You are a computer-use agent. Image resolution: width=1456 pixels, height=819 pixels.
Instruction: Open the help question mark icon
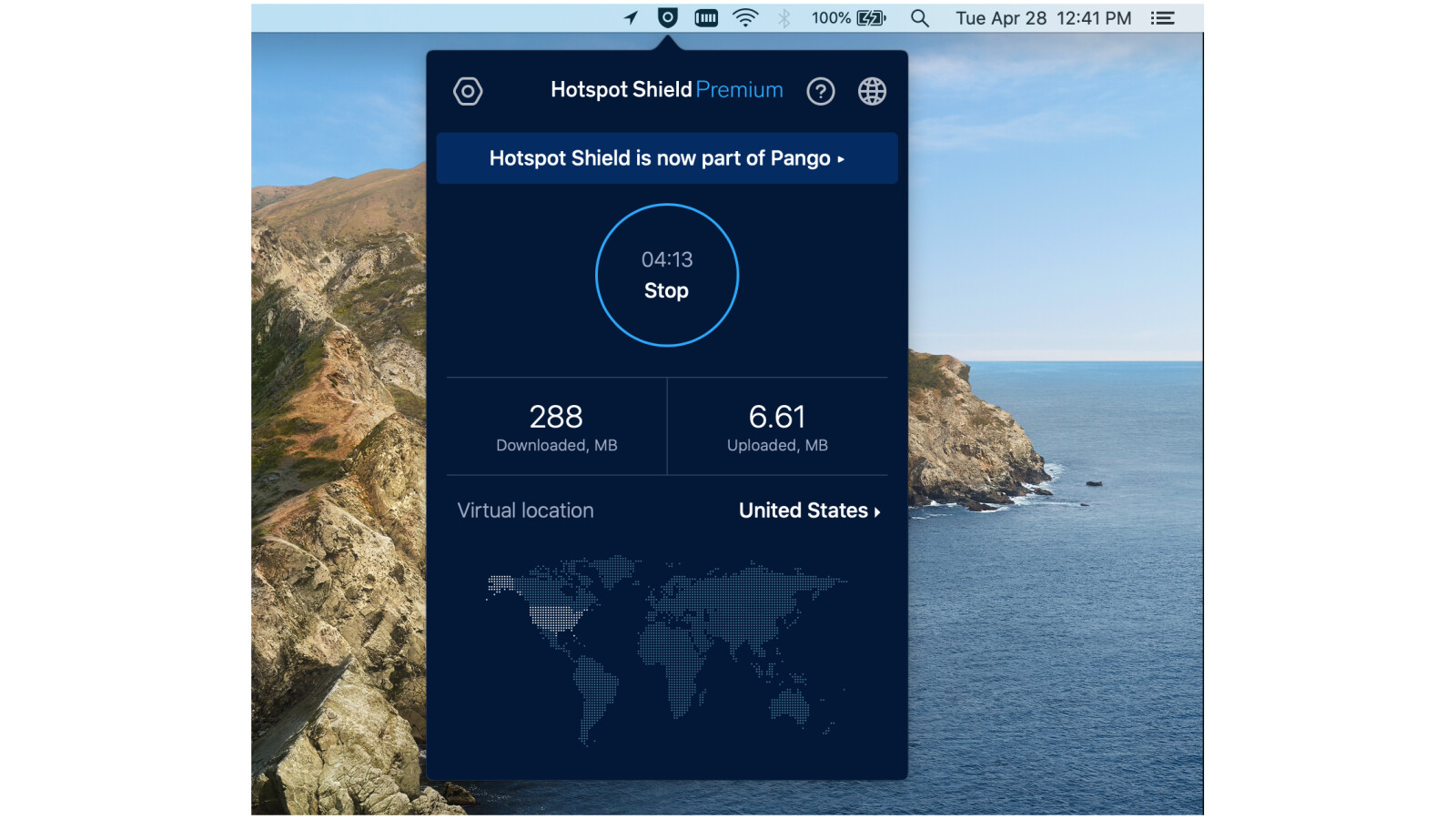(x=820, y=91)
